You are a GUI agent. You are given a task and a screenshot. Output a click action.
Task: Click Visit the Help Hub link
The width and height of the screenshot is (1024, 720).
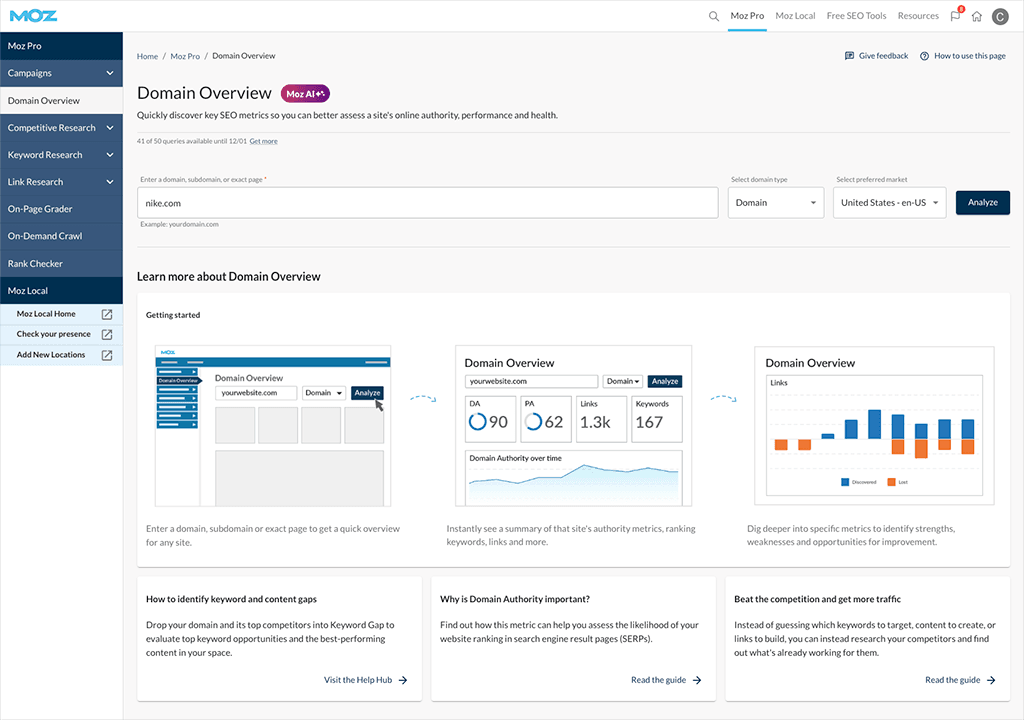(358, 680)
